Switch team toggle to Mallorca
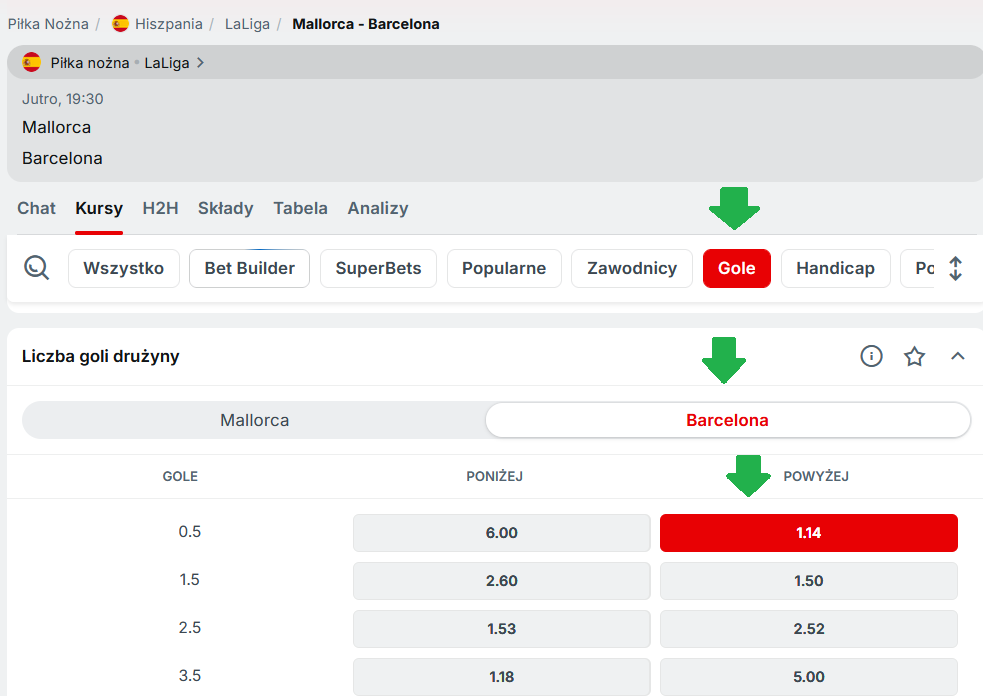This screenshot has height=696, width=983. (x=254, y=420)
